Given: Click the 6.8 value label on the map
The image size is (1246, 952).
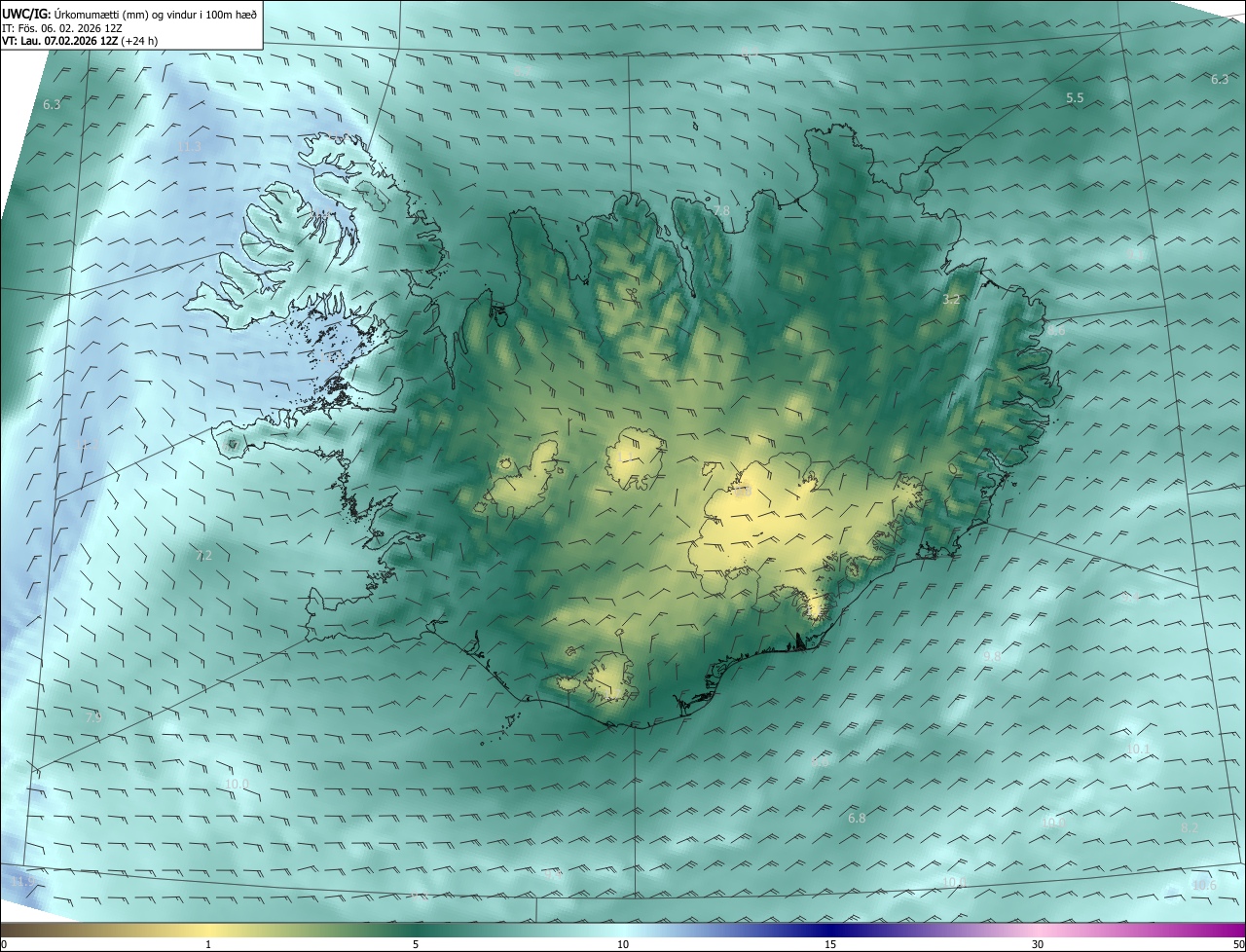Looking at the screenshot, I should [857, 819].
